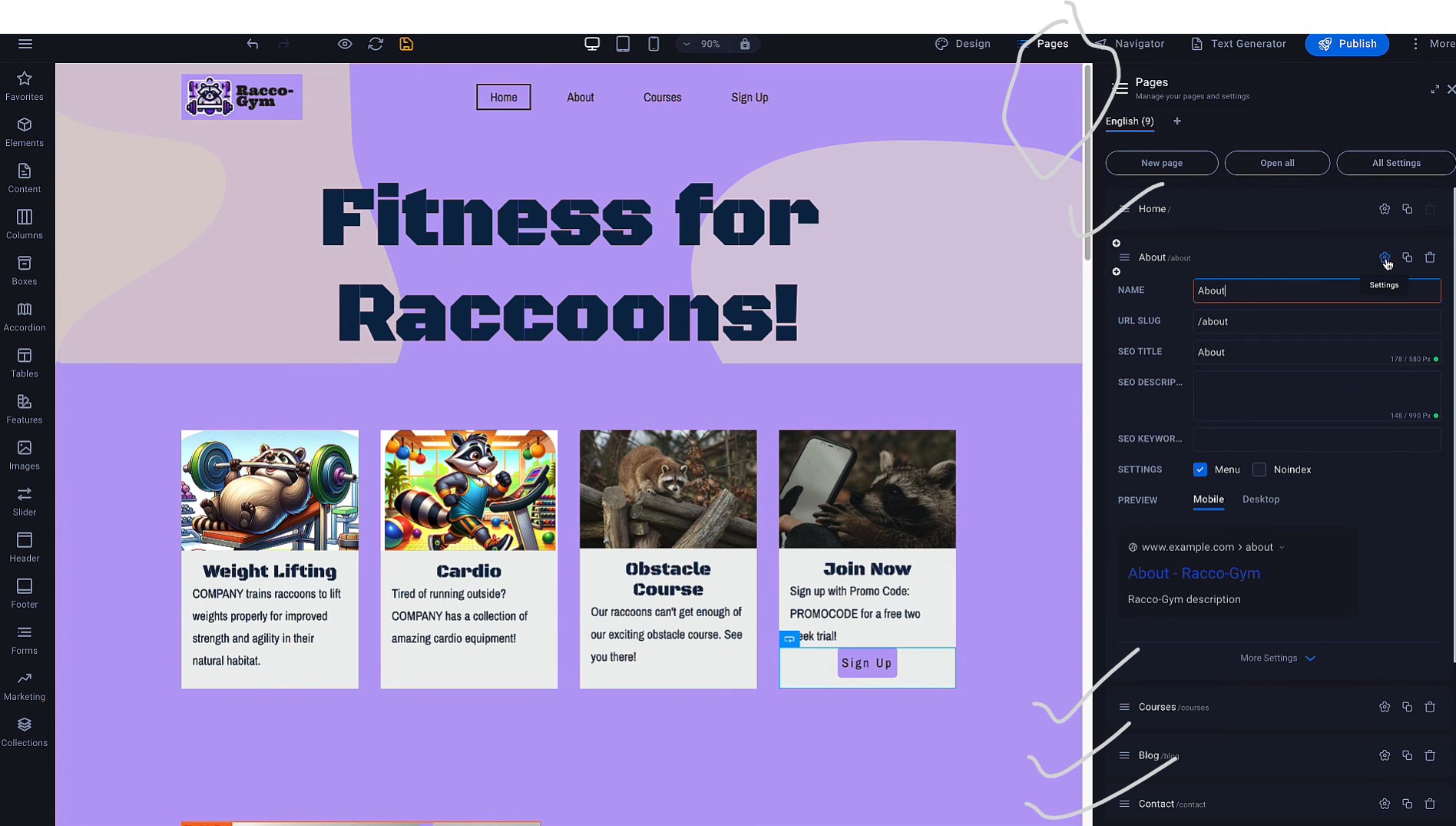
Task: Duplicate the Blog page
Action: coord(1407,755)
